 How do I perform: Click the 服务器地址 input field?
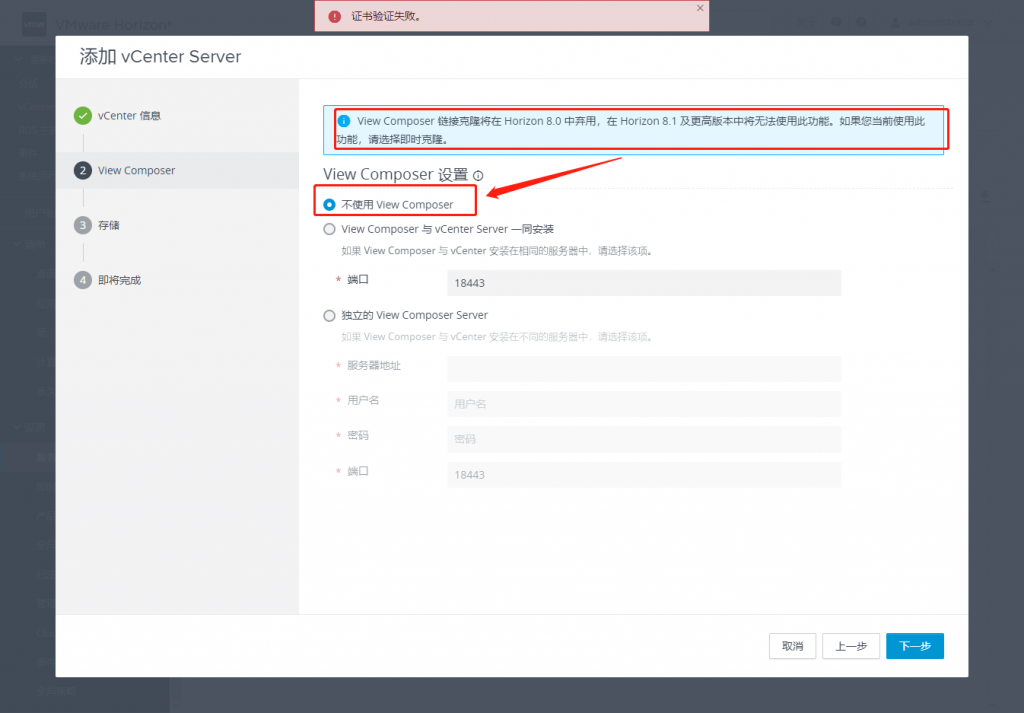click(x=644, y=369)
